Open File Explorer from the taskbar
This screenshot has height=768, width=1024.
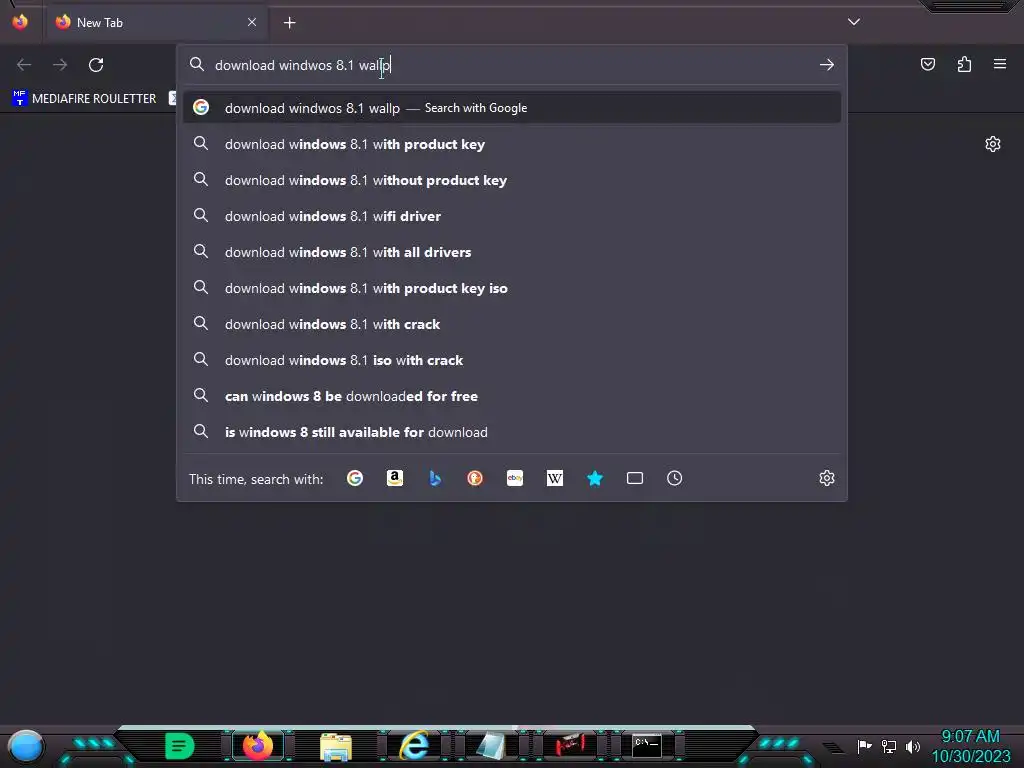pyautogui.click(x=336, y=746)
